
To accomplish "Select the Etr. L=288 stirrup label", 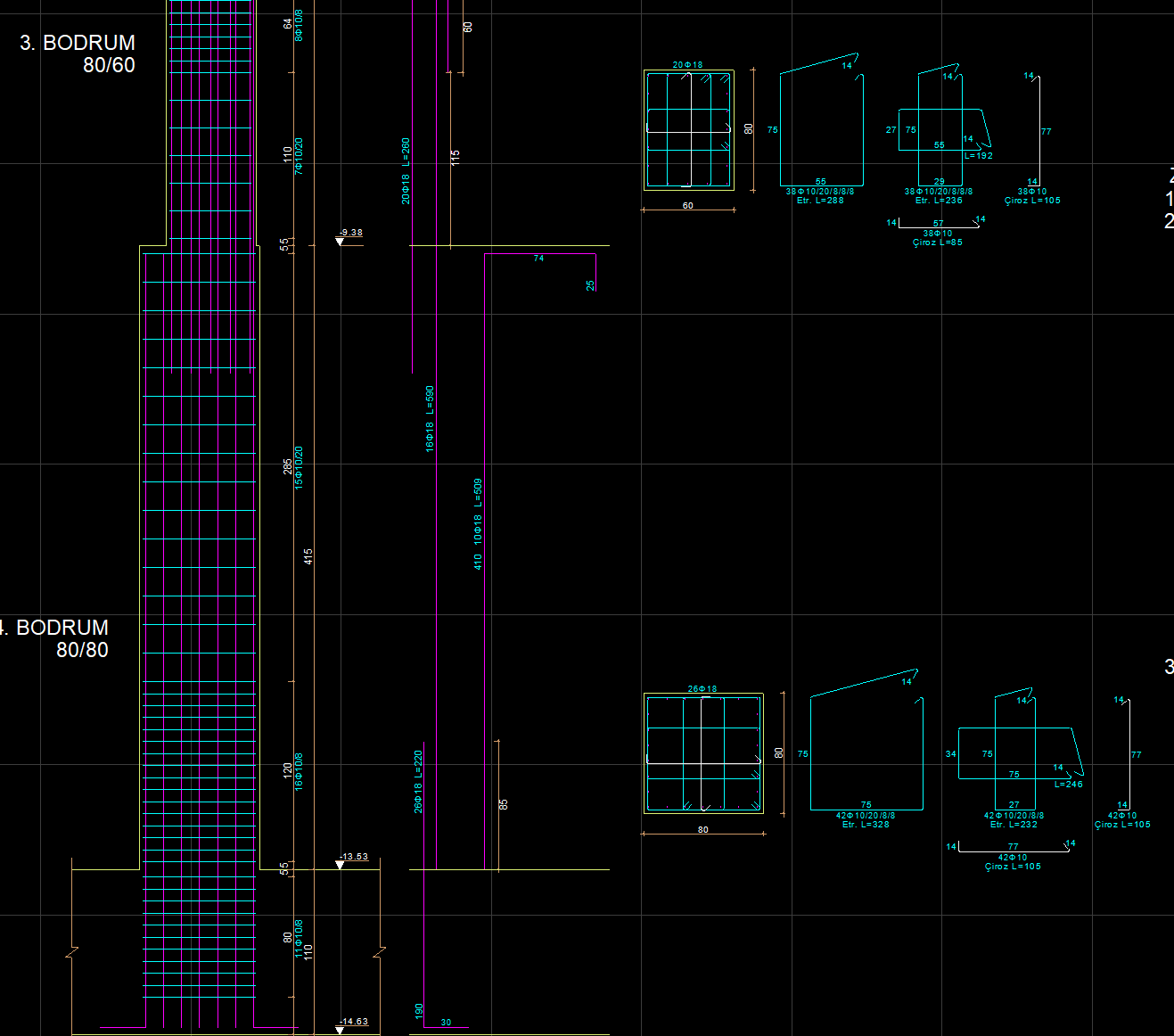I will click(820, 201).
